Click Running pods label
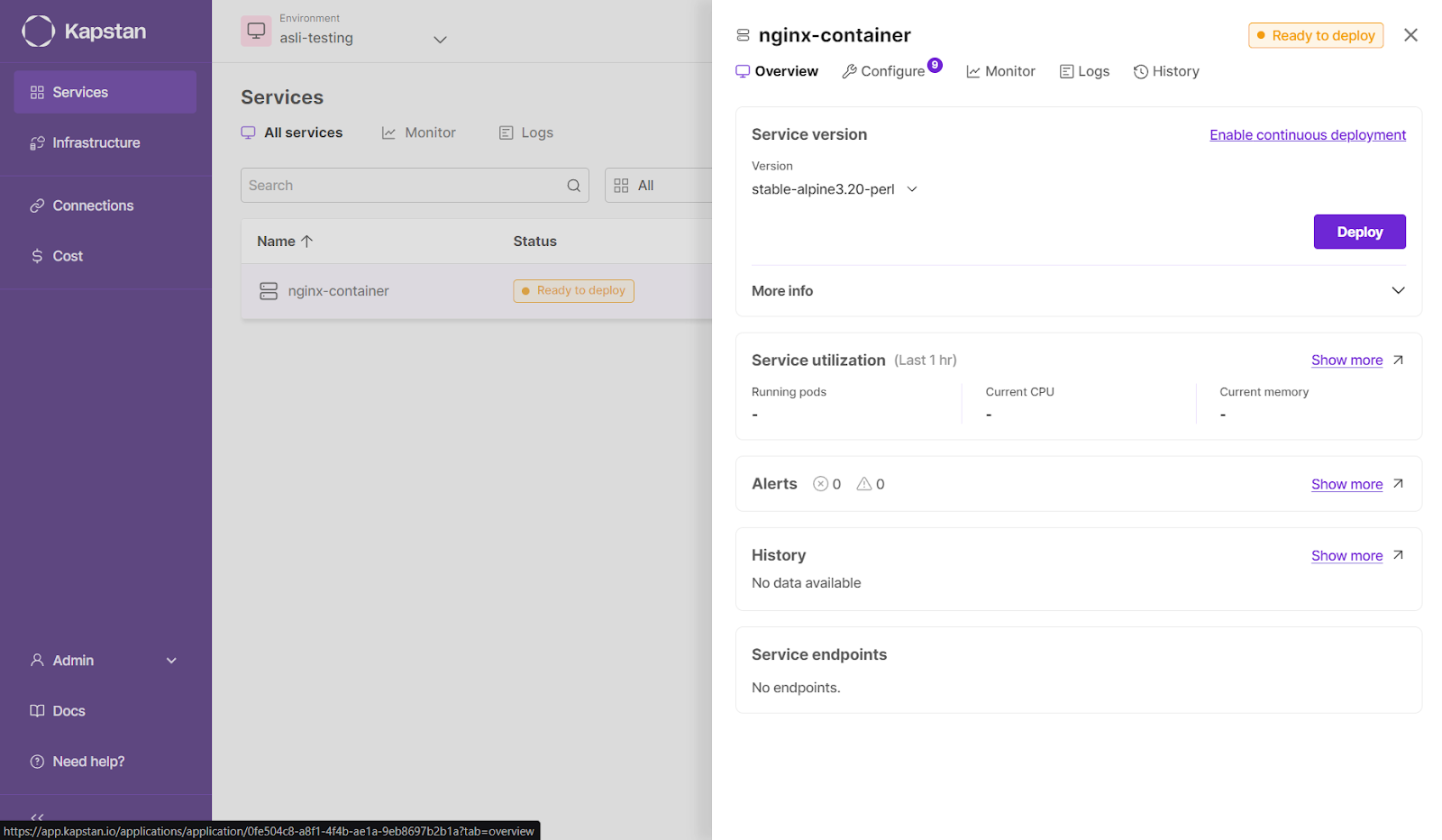Screen dimensions: 1442x840 [789, 392]
